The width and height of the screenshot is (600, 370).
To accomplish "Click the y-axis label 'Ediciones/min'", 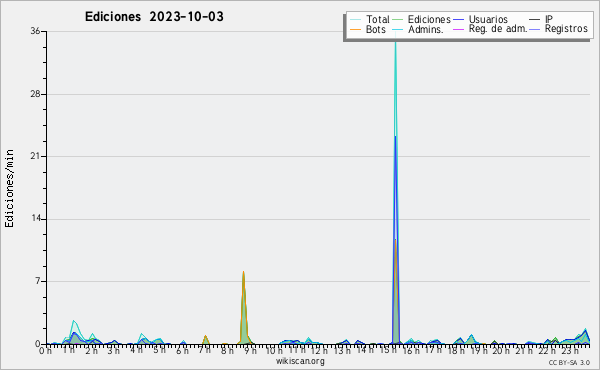I will (9, 188).
